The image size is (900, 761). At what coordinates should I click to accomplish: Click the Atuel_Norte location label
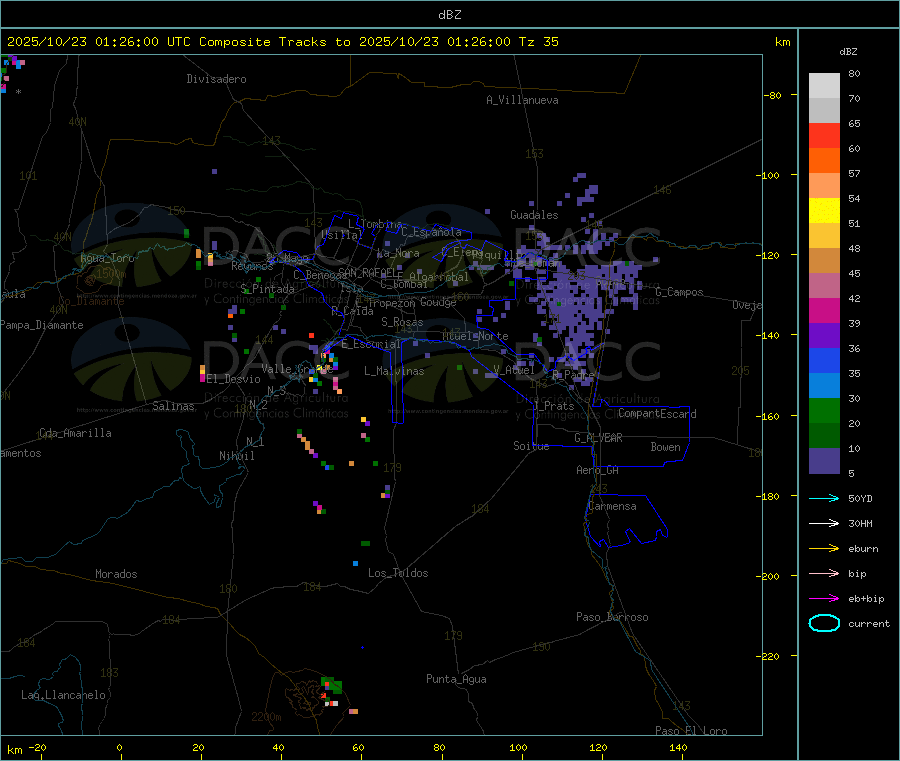[x=475, y=336]
